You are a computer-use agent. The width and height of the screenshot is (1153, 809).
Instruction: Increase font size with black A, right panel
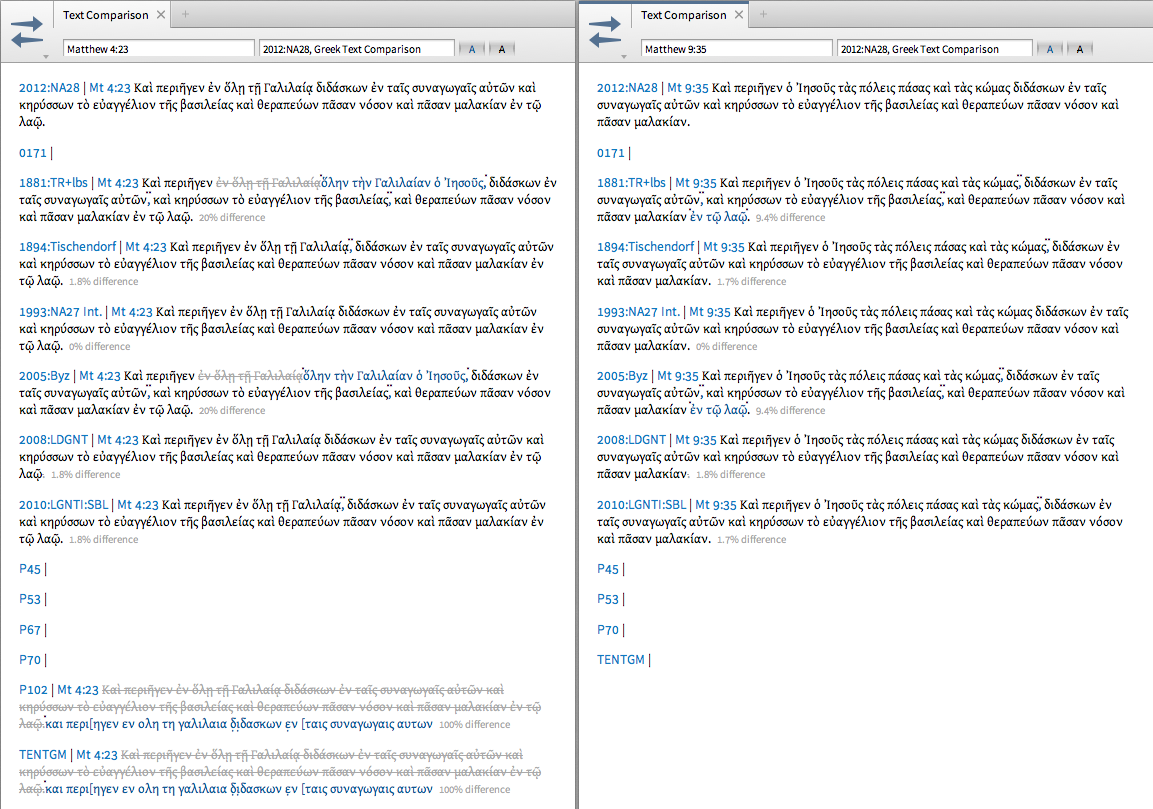(x=1079, y=49)
